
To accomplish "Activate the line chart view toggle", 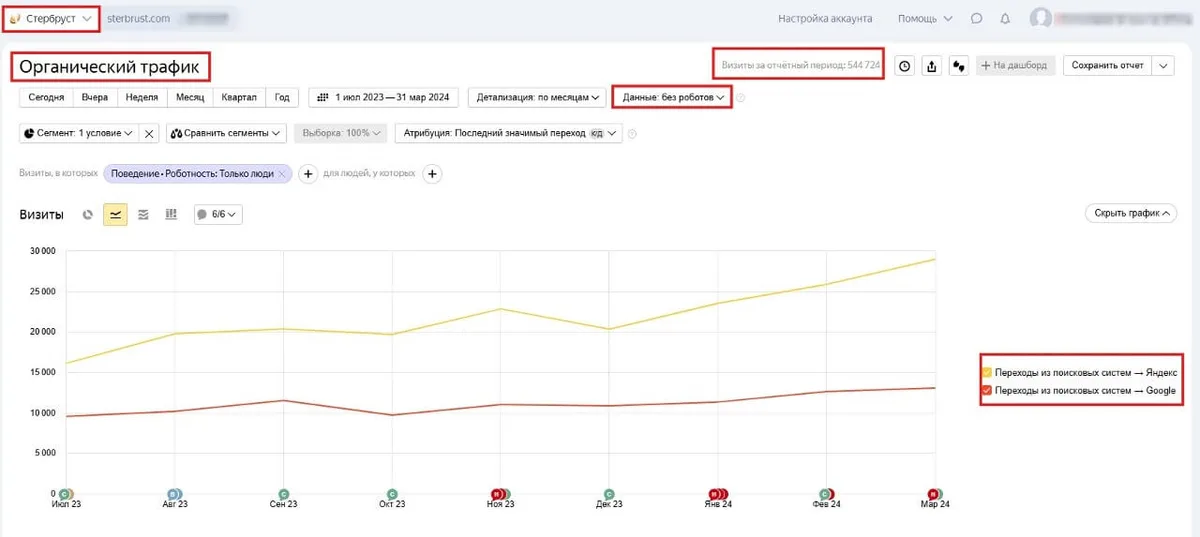I will (x=115, y=214).
